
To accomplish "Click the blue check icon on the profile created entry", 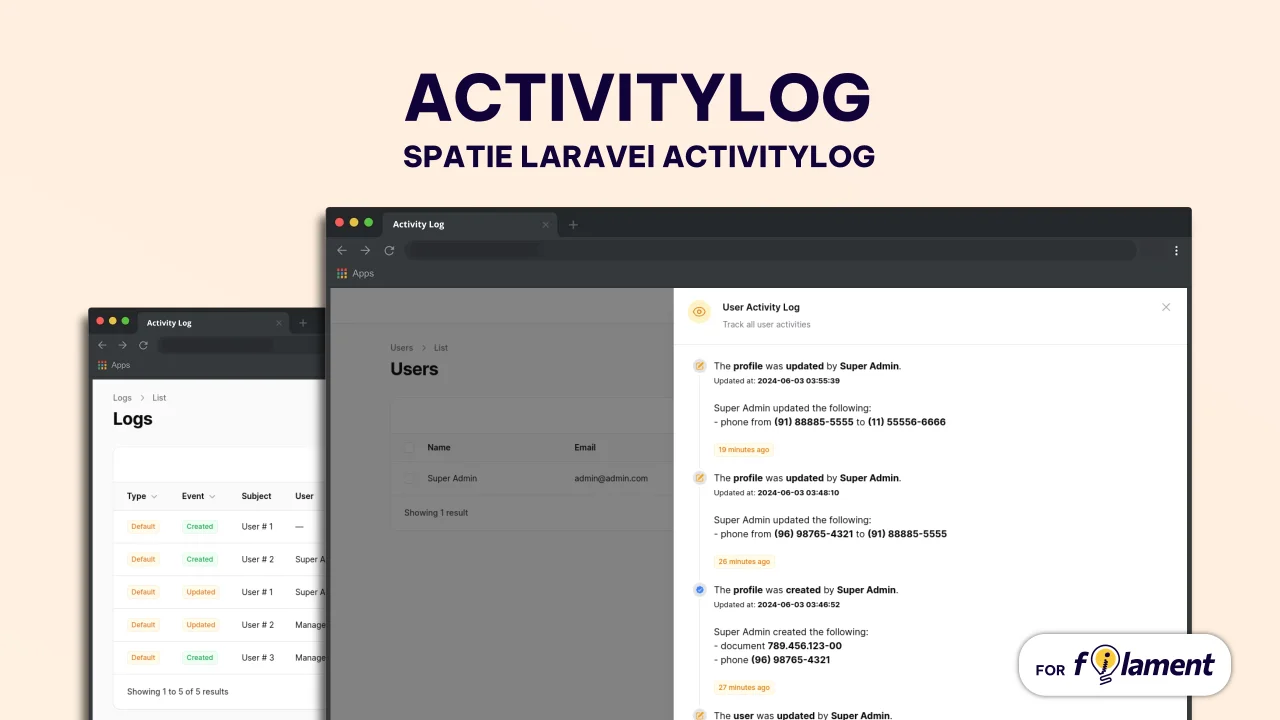I will tap(699, 590).
